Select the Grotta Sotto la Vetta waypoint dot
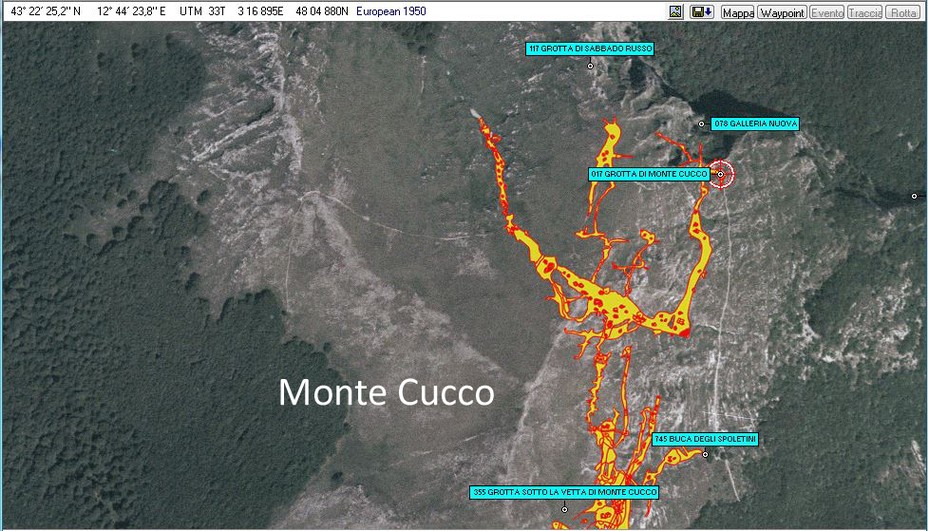The image size is (928, 531). pyautogui.click(x=564, y=510)
